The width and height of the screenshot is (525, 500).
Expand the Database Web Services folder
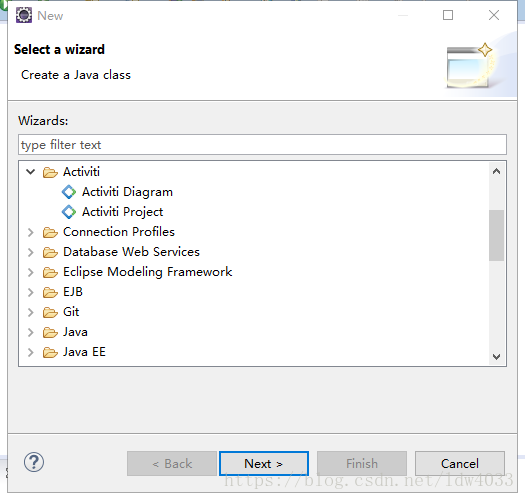tap(30, 252)
